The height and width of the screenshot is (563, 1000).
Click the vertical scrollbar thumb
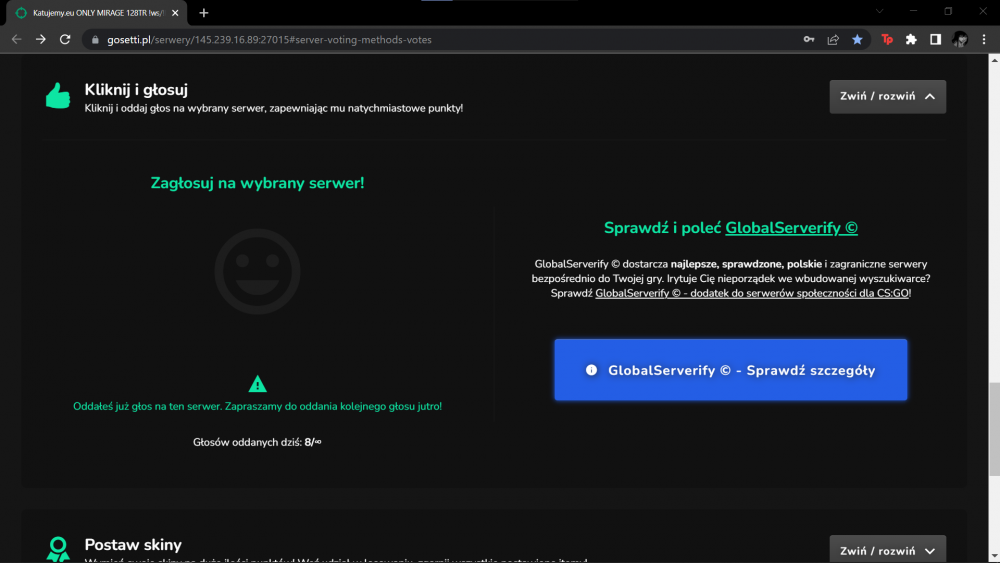click(x=994, y=429)
